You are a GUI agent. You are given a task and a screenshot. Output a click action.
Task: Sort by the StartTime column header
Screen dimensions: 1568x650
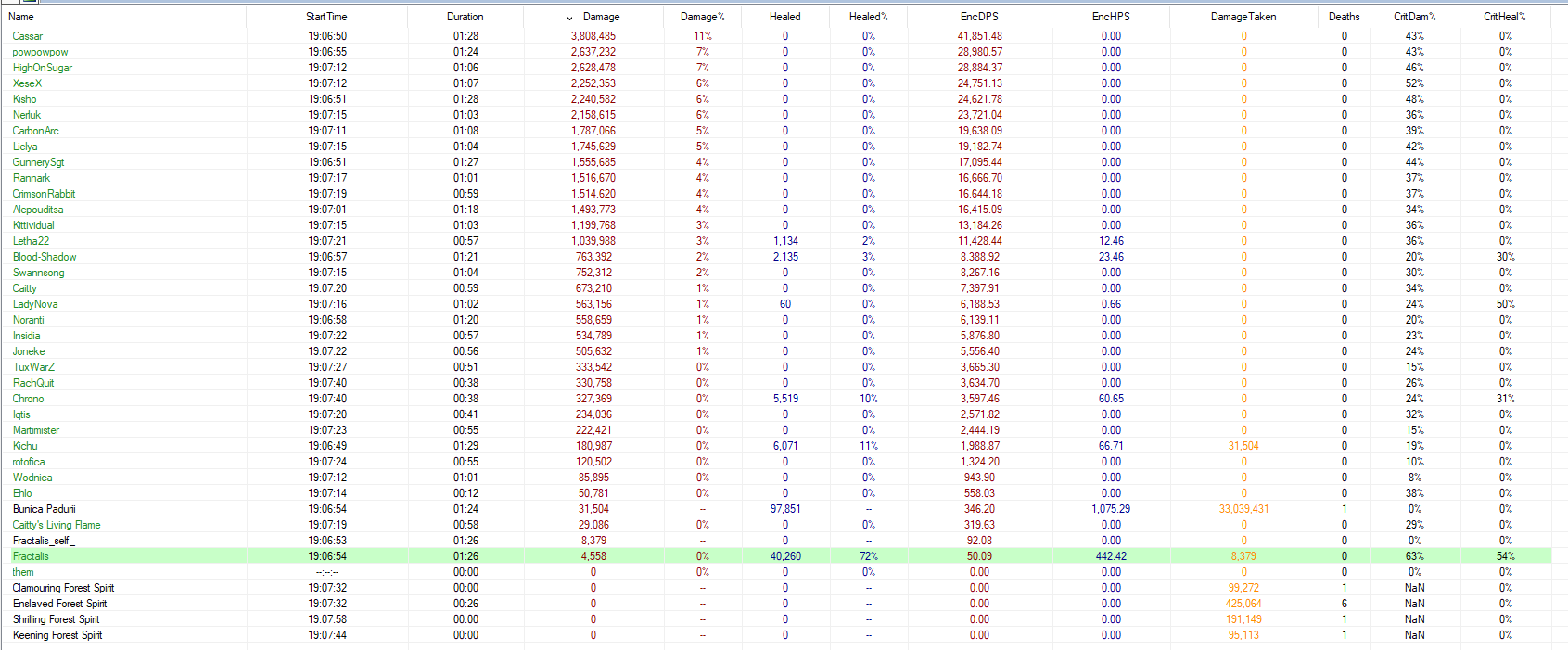[x=326, y=17]
